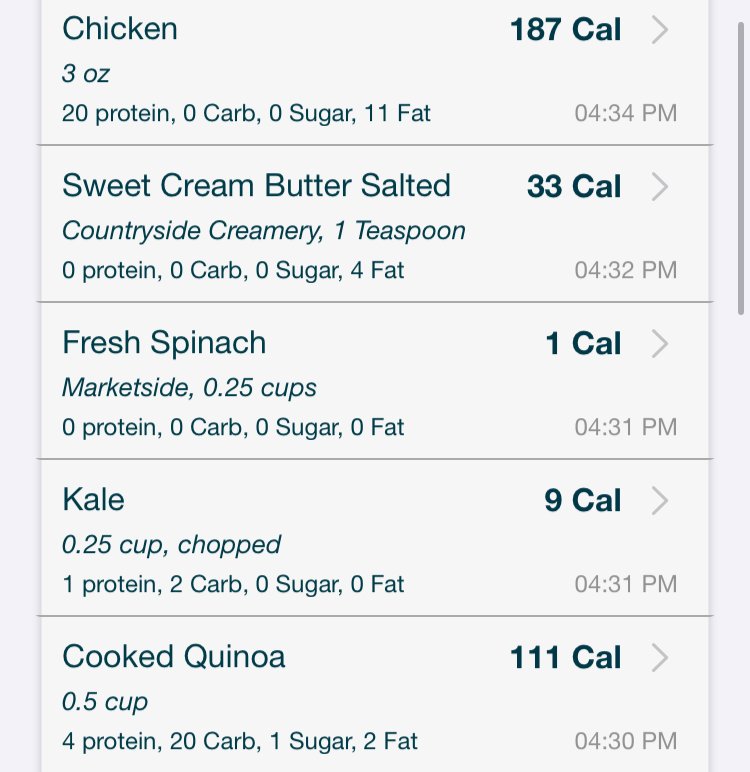
Task: Open Sweet Cream Butter Salted chevron
Action: [x=660, y=187]
